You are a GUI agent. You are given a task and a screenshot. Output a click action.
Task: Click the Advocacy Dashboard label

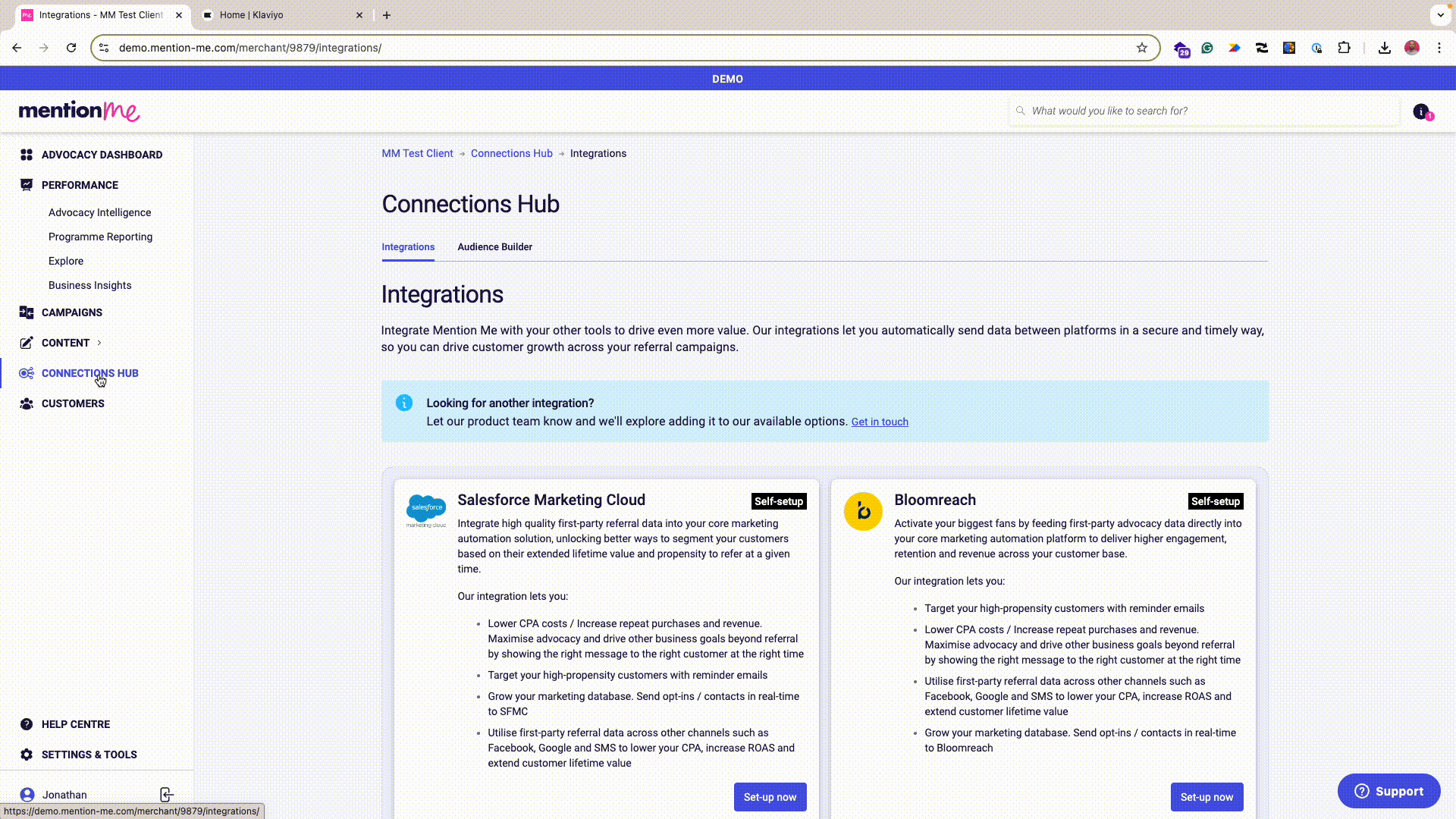[x=102, y=155]
